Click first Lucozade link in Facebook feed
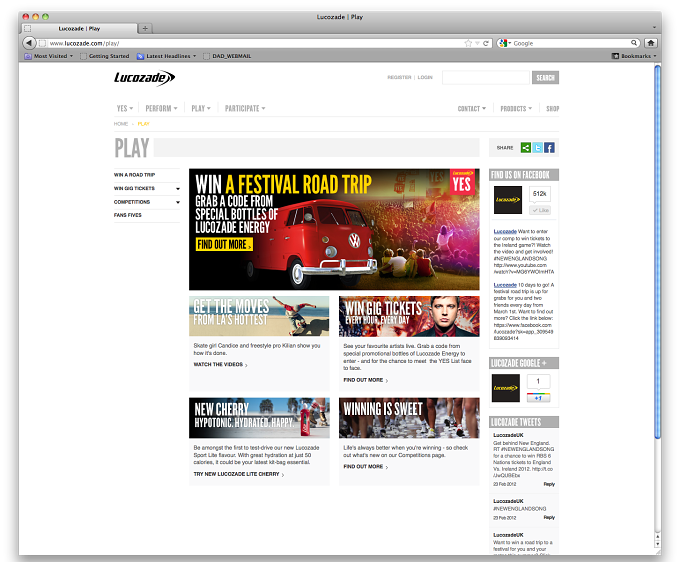The height and width of the screenshot is (562, 680). pyautogui.click(x=505, y=232)
